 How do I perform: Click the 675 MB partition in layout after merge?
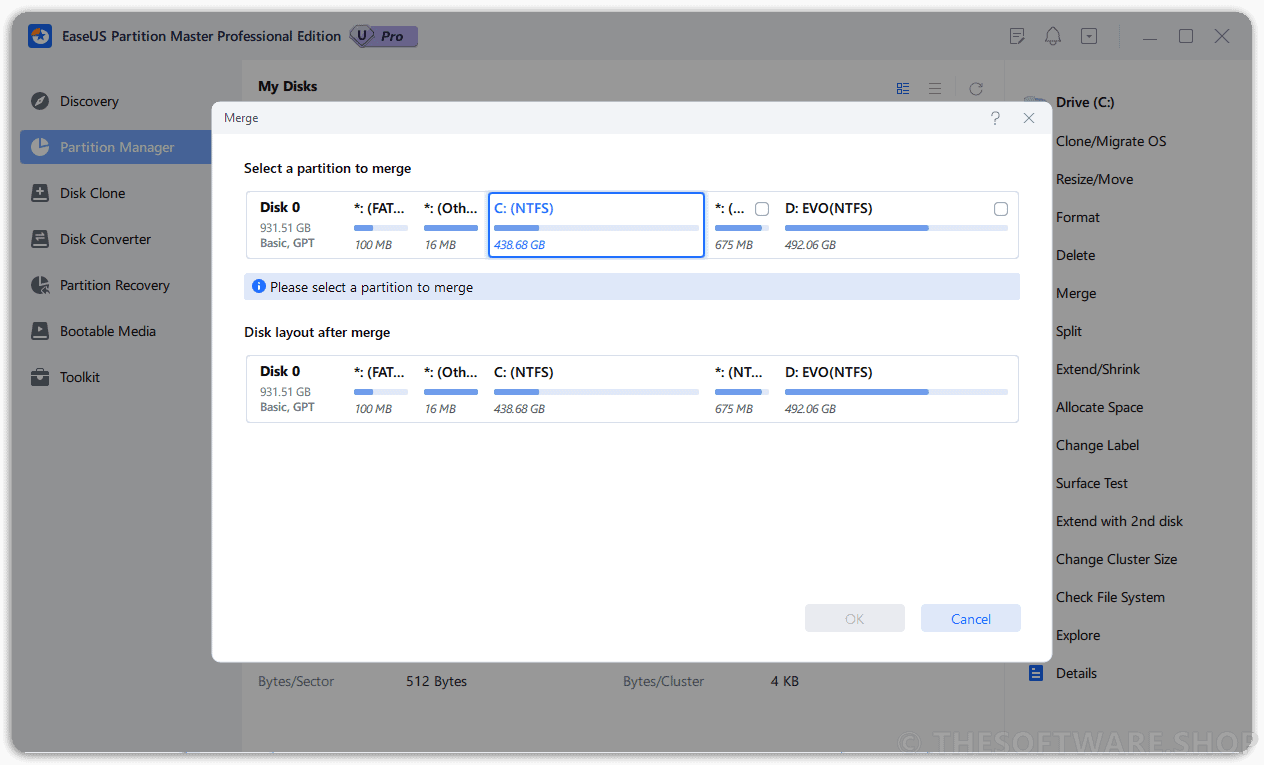click(741, 389)
